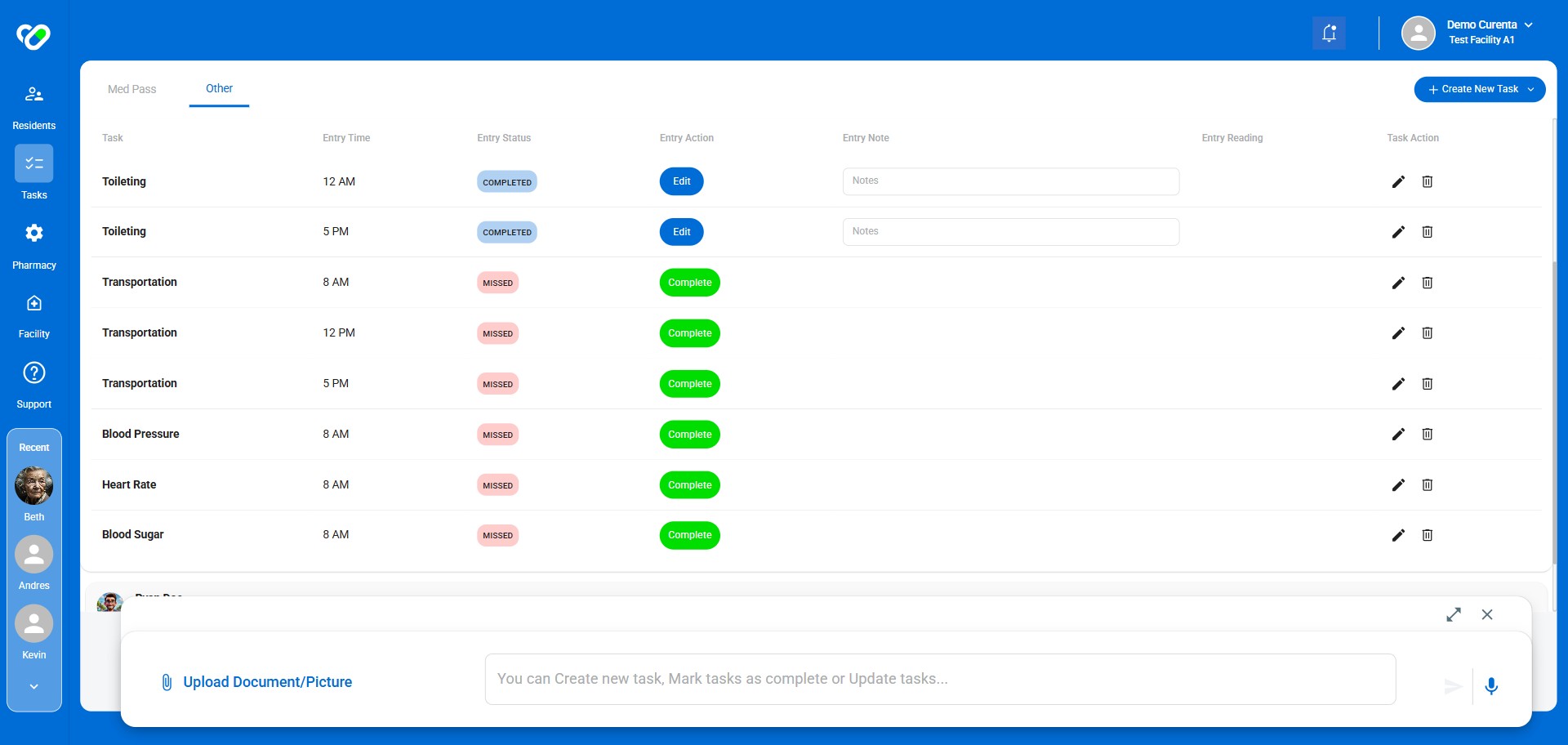The image size is (1568, 745).
Task: Complete the Heart Rate task
Action: pyautogui.click(x=689, y=485)
